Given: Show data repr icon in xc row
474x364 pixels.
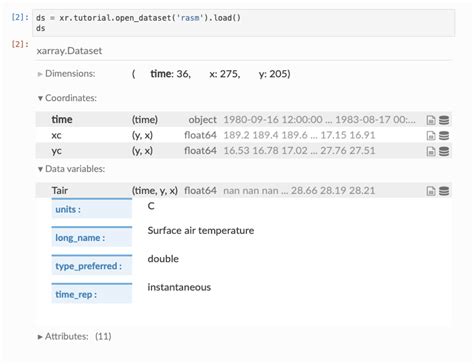Looking at the screenshot, I should (x=444, y=136).
